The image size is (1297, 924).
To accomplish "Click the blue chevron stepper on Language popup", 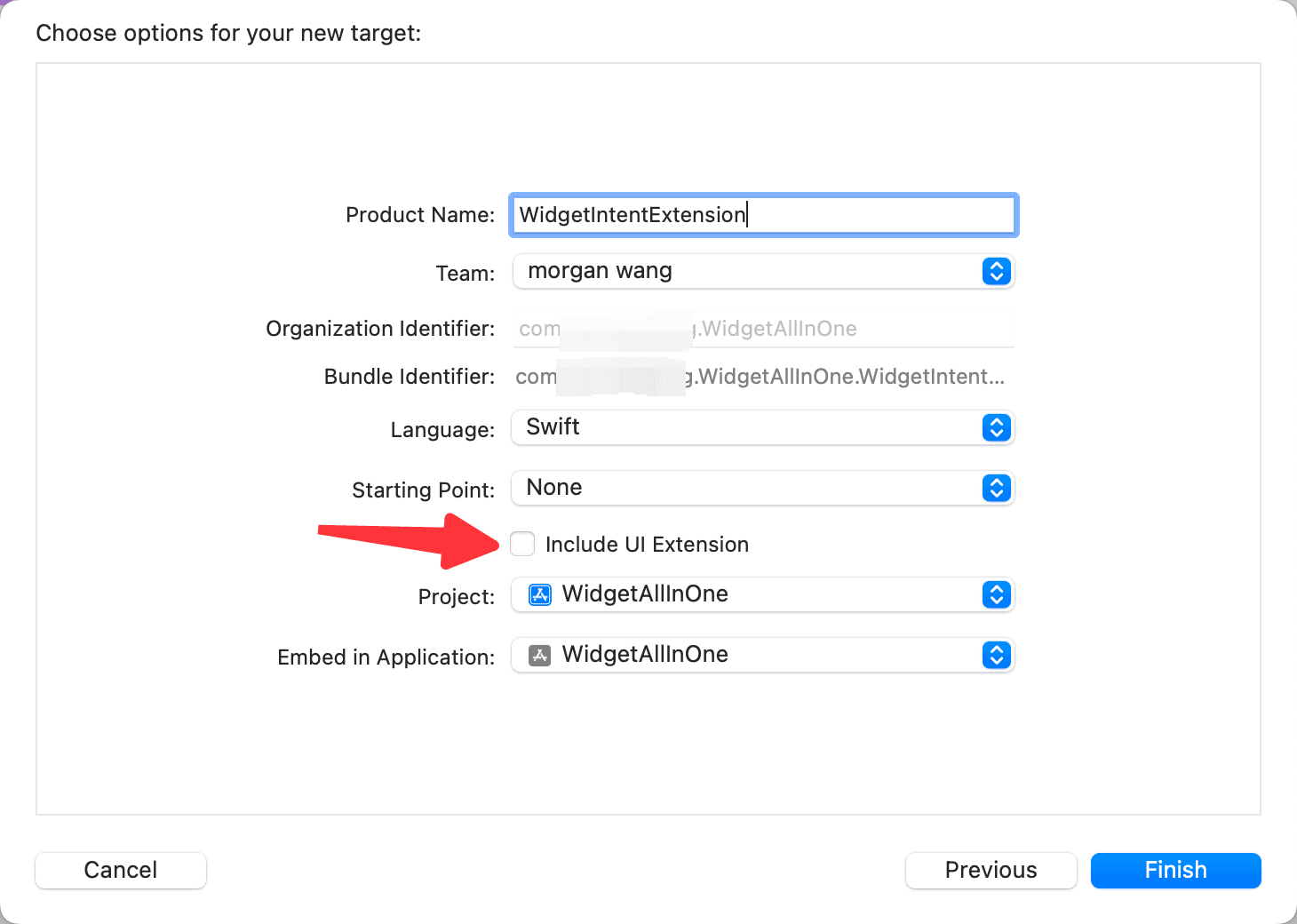I will [x=997, y=427].
